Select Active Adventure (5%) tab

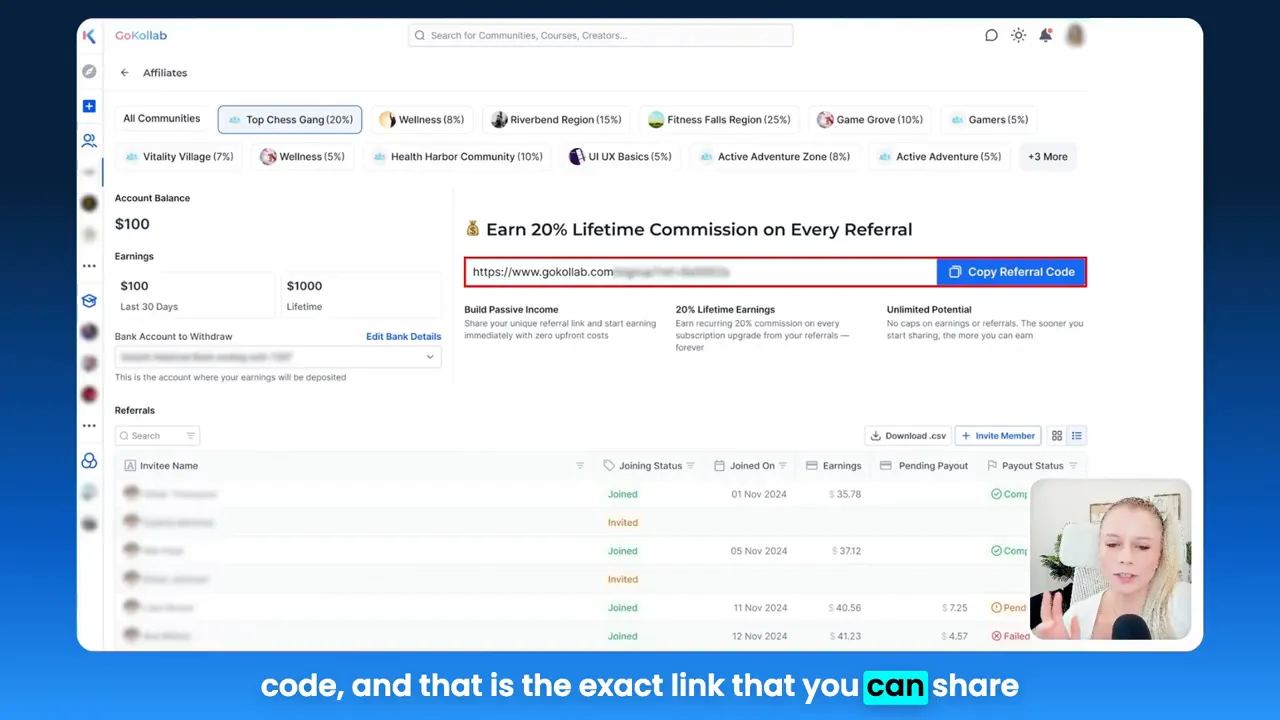[938, 157]
